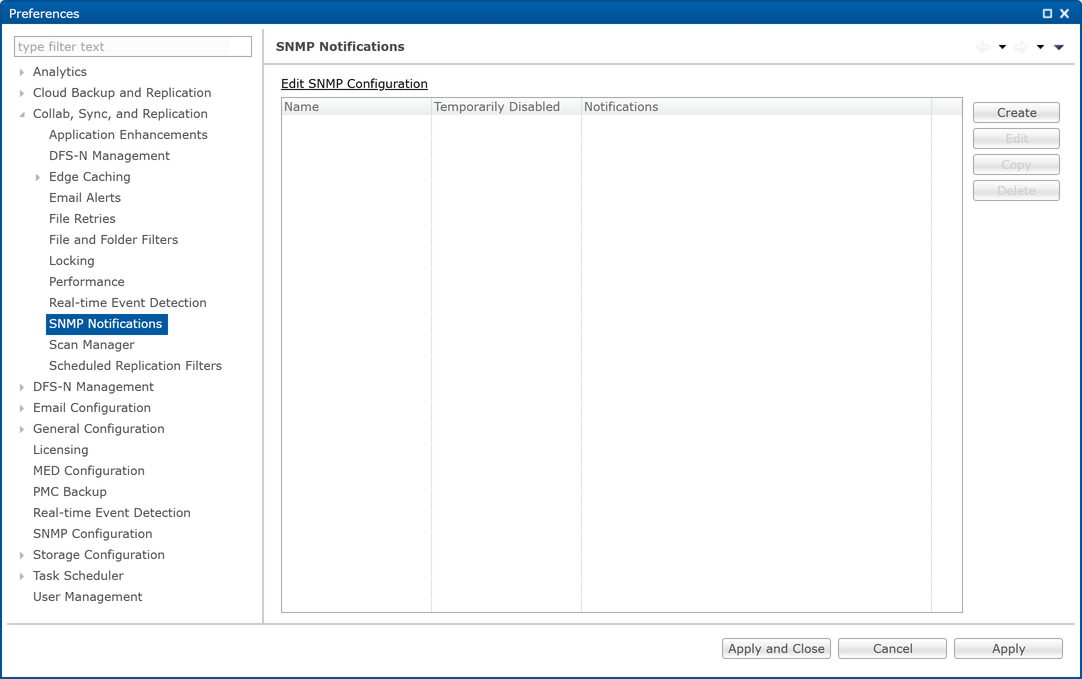Select General Configuration item

click(99, 429)
